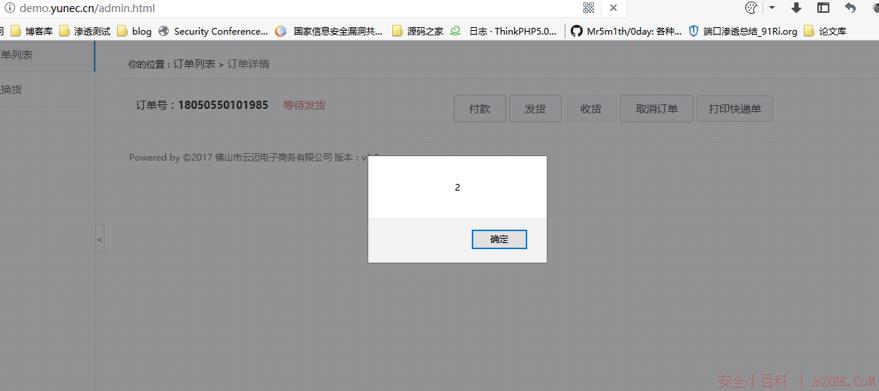Open the Mr5m1th/0day GitHub bookmark
Image resolution: width=879 pixels, height=391 pixels.
click(x=626, y=31)
